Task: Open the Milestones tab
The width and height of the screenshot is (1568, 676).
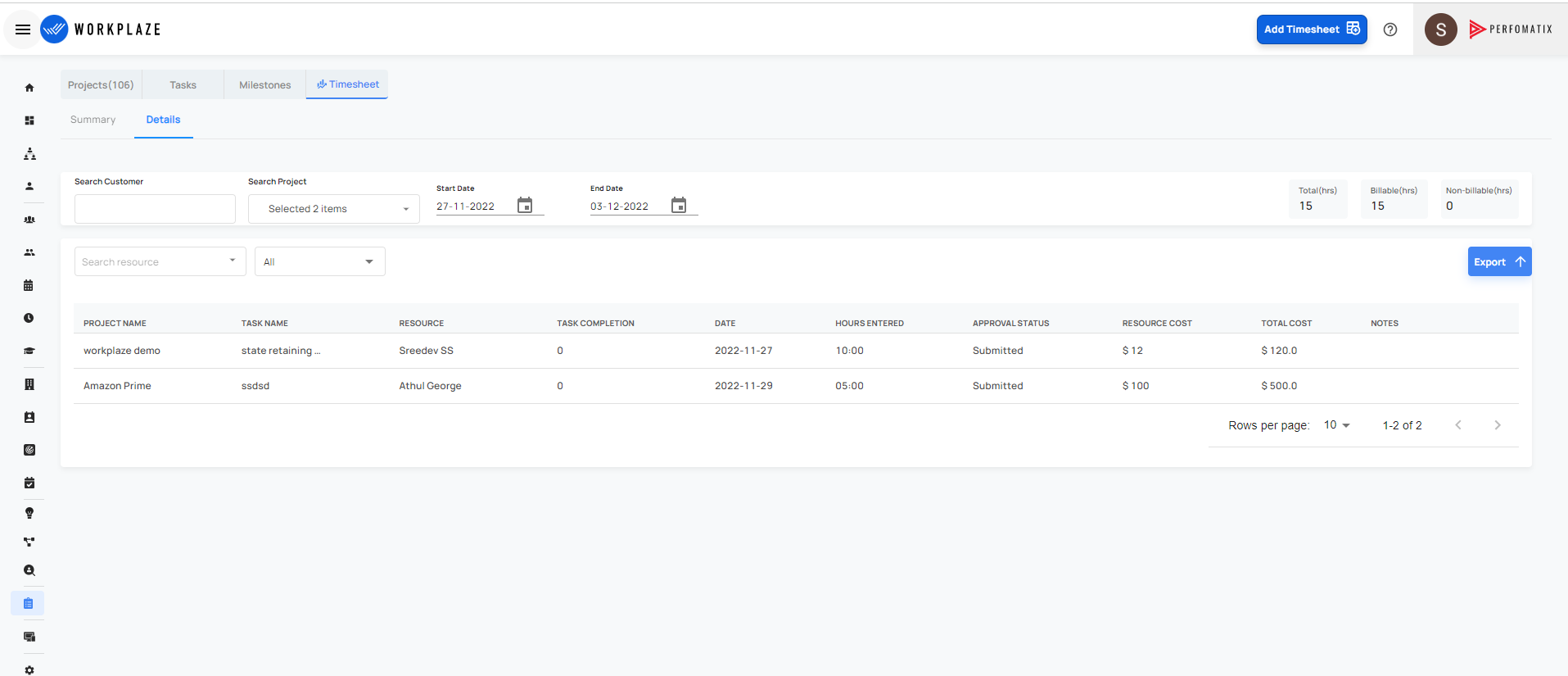Action: [265, 85]
